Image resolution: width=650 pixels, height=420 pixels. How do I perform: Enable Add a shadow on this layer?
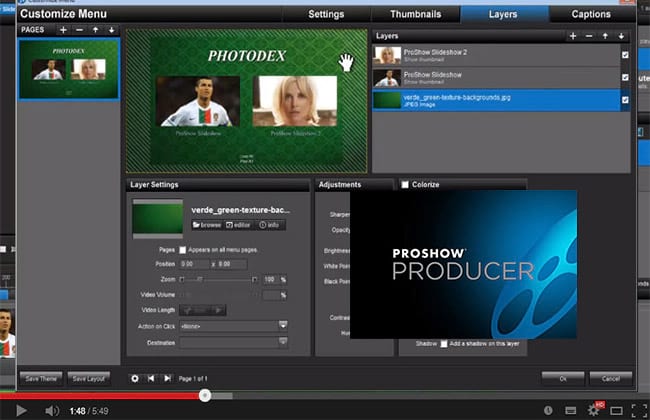pos(444,344)
